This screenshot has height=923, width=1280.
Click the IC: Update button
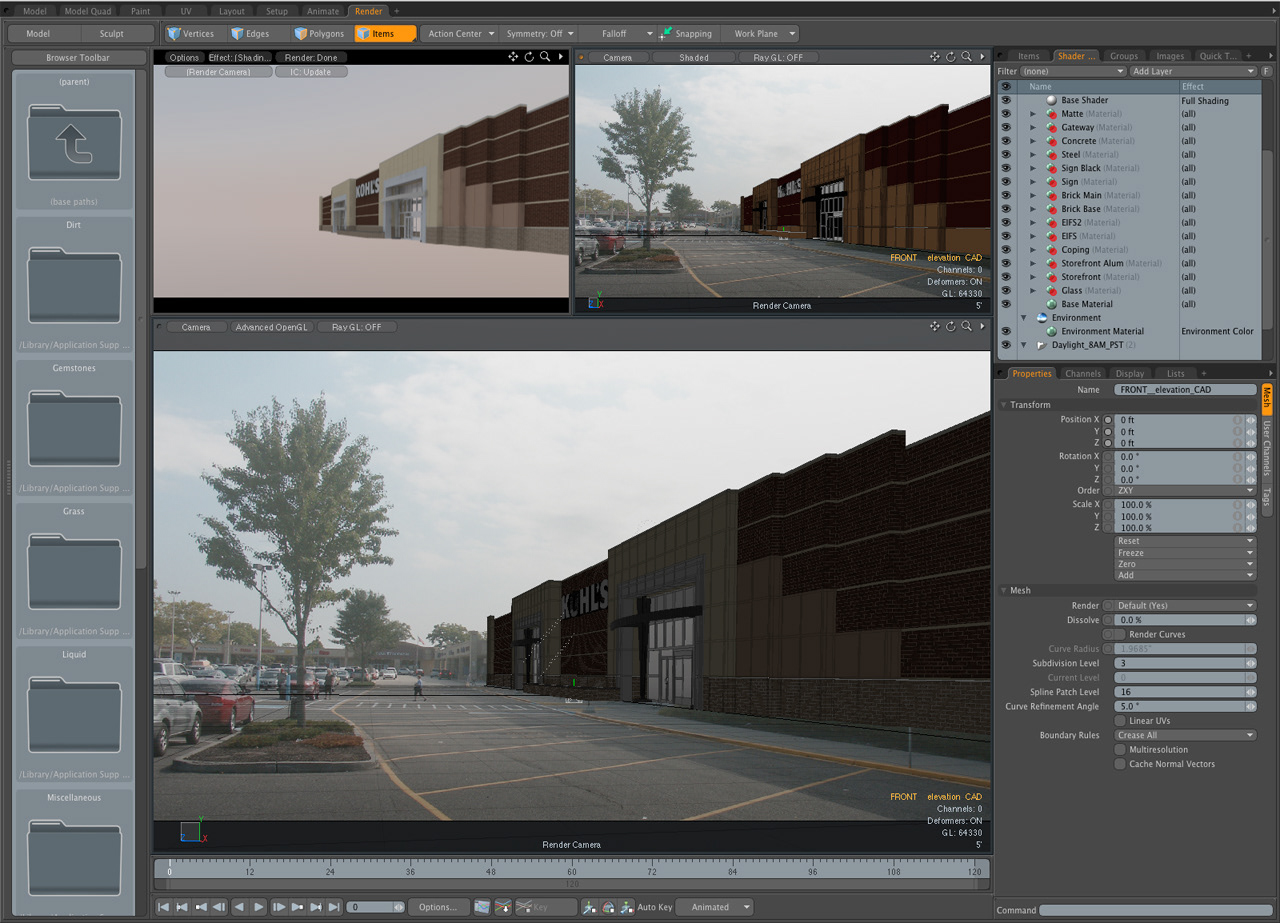pyautogui.click(x=311, y=72)
